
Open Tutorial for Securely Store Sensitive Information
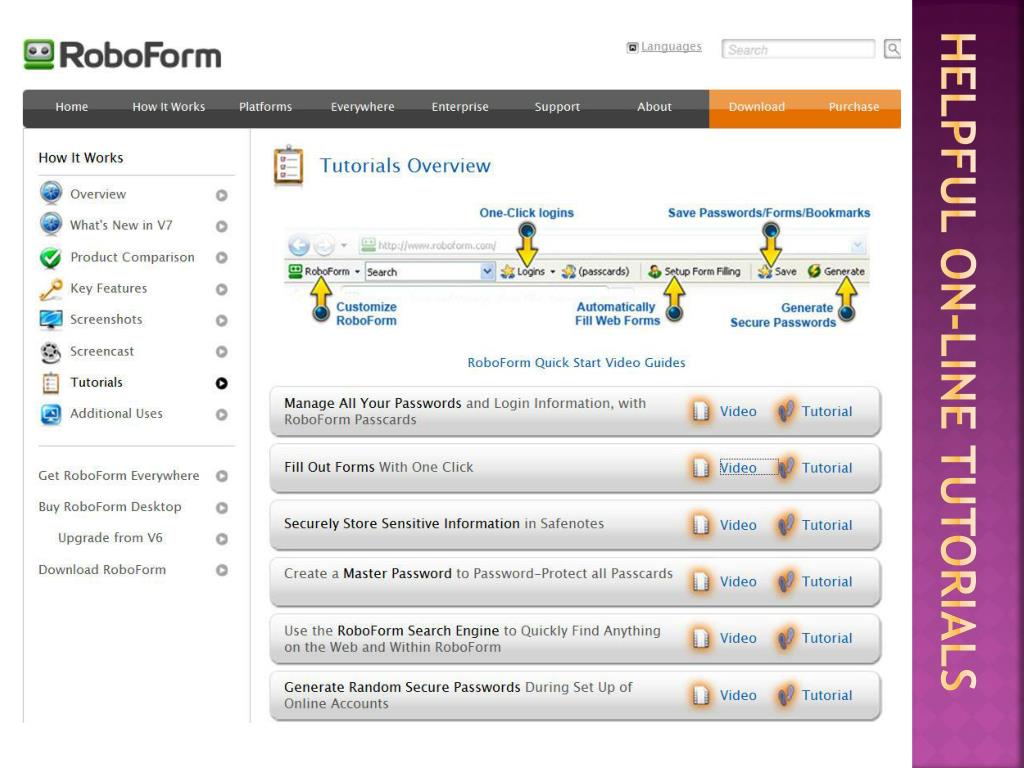pos(827,525)
